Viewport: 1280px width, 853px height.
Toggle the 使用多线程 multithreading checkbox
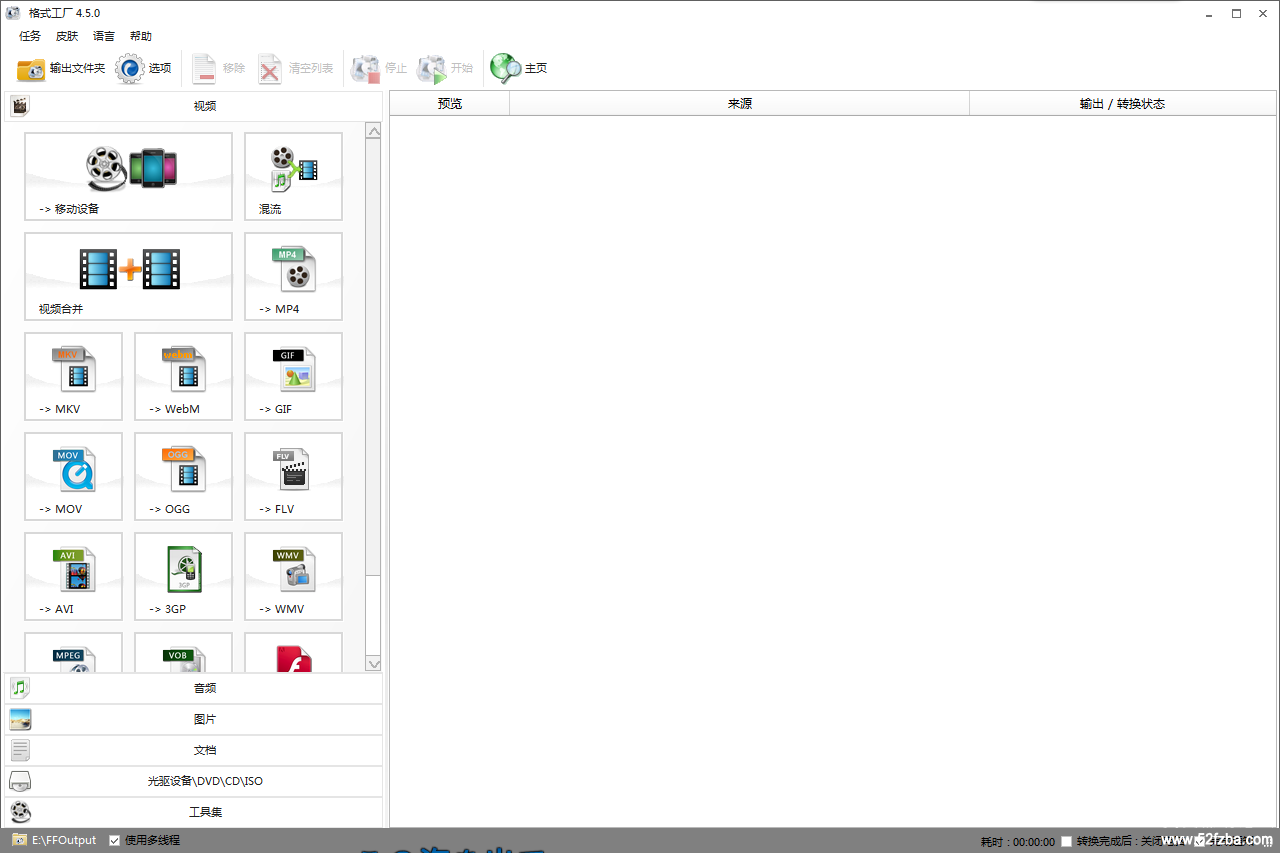(115, 840)
